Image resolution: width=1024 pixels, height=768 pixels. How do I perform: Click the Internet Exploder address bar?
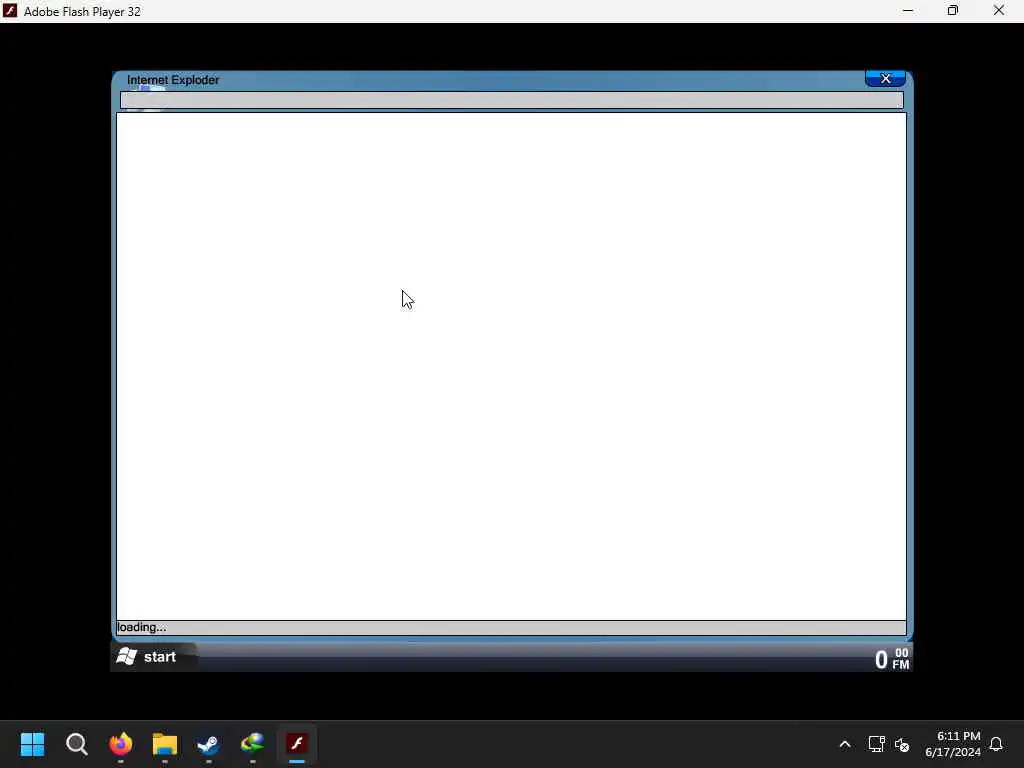pyautogui.click(x=511, y=100)
